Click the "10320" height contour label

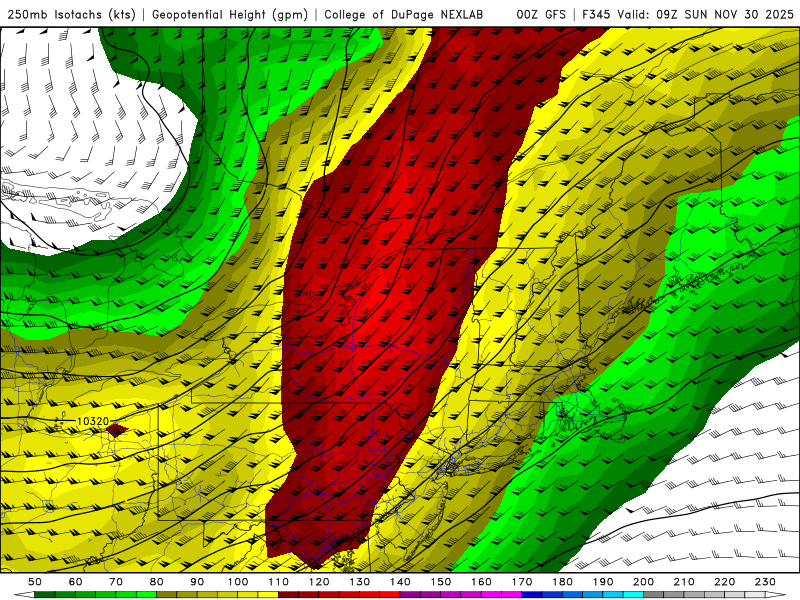93,421
